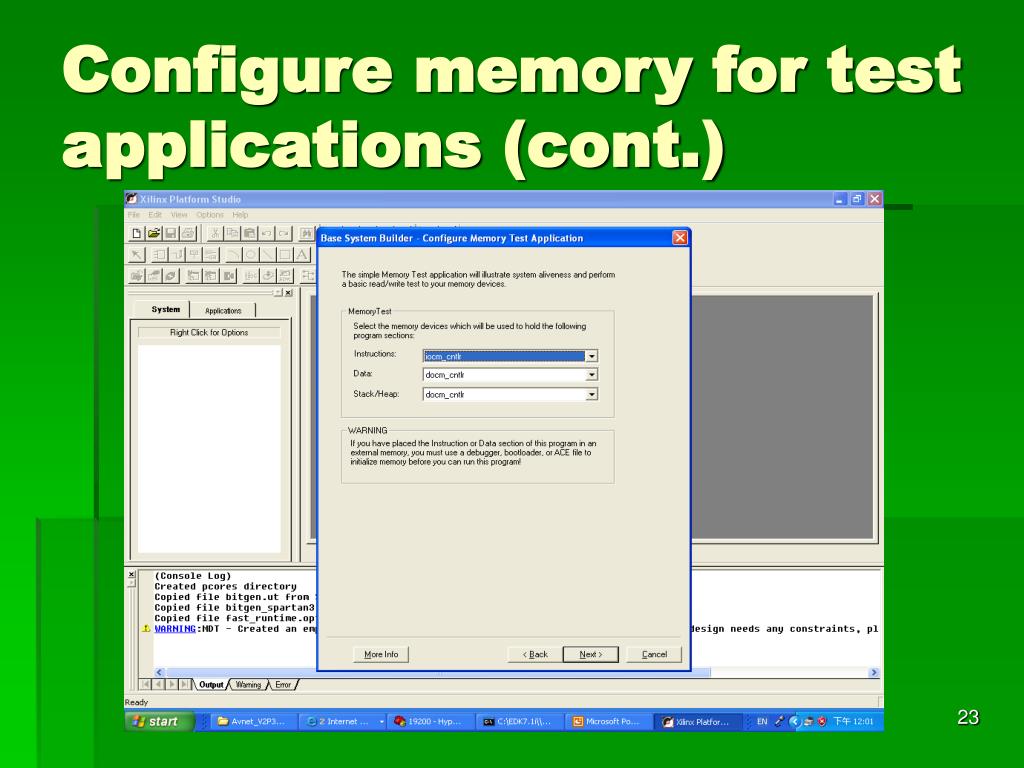The height and width of the screenshot is (768, 1024).
Task: Select the arrow pointer tool
Action: coord(136,255)
